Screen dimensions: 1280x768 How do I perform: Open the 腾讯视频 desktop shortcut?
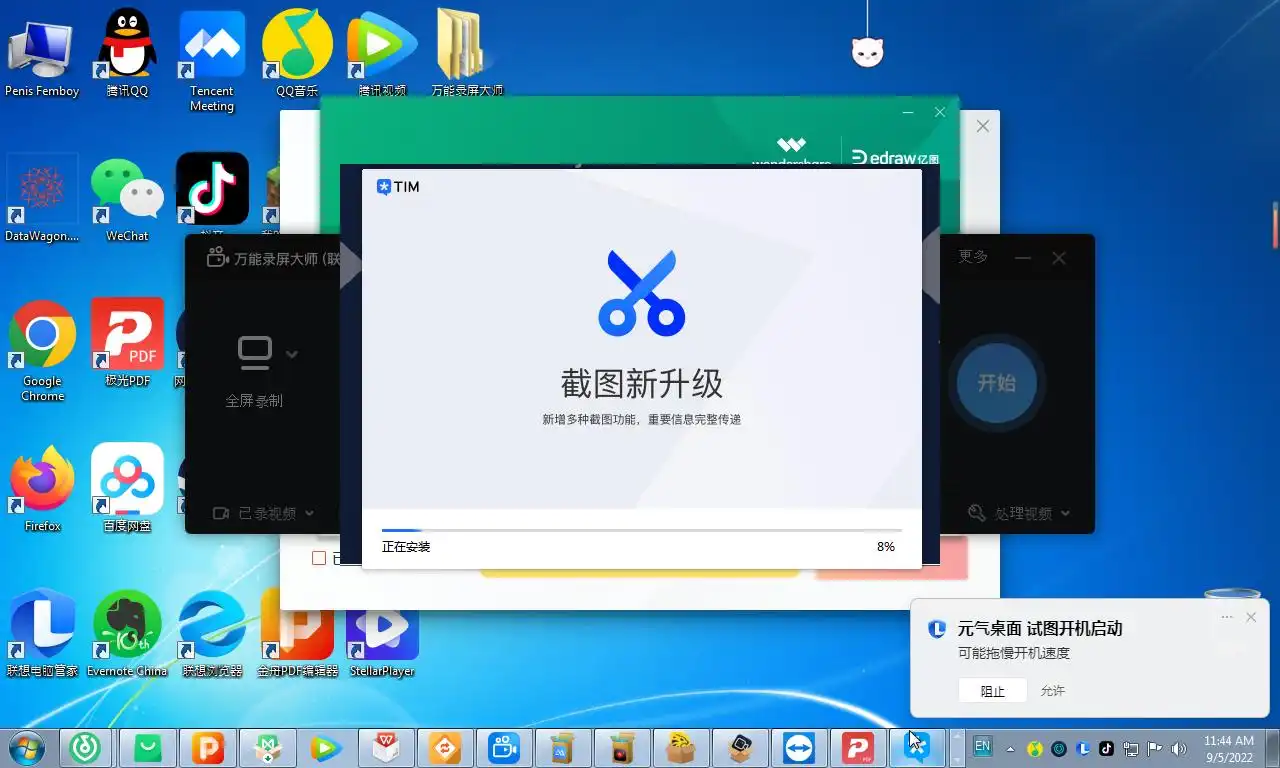point(382,52)
